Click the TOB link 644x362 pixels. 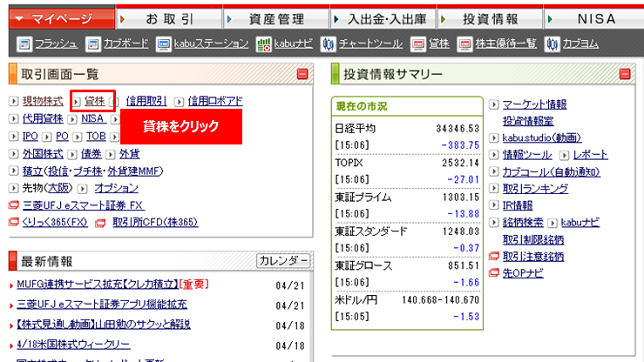pos(96,136)
